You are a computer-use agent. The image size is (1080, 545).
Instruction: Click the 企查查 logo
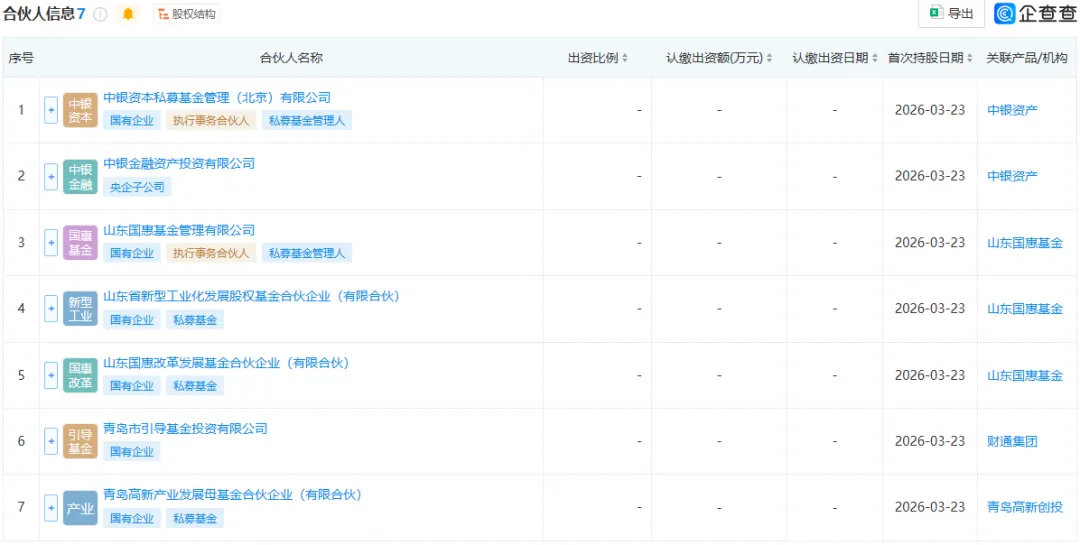coord(1035,13)
